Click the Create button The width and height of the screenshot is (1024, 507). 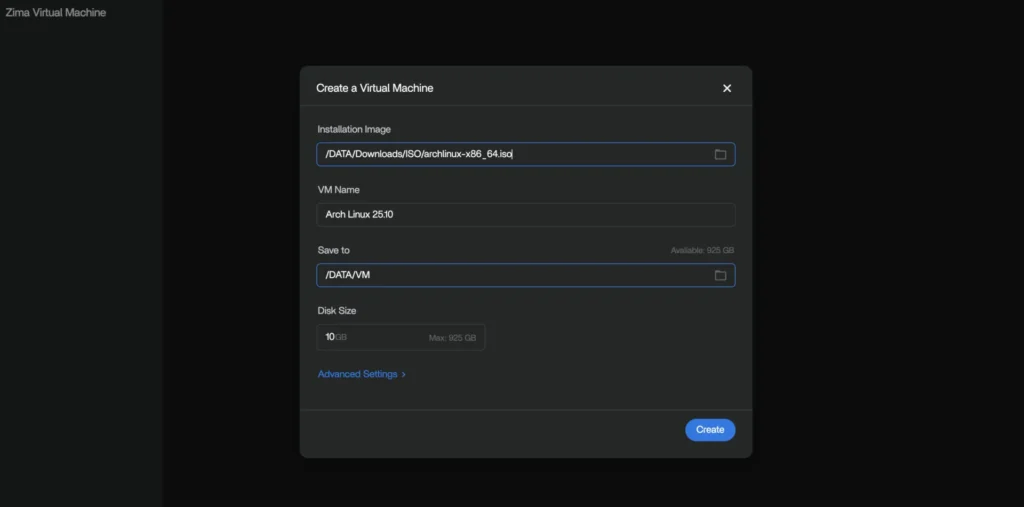click(x=710, y=430)
